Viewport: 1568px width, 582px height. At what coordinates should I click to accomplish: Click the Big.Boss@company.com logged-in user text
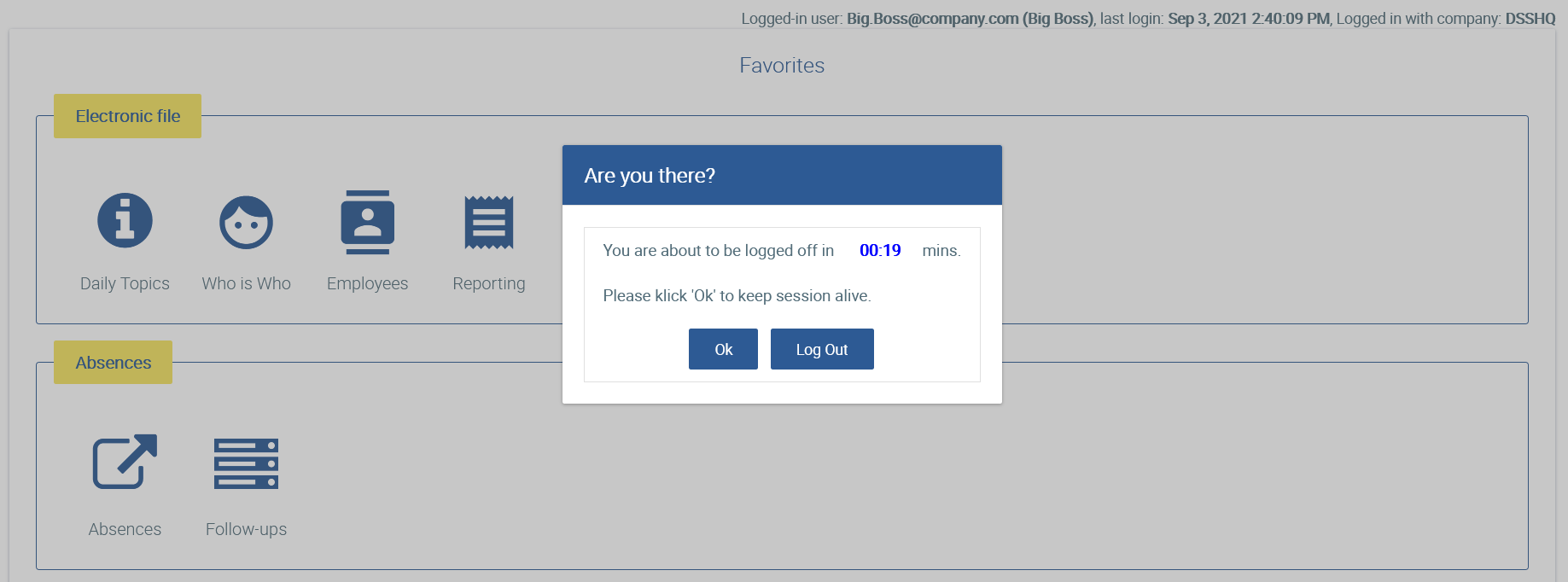point(932,19)
